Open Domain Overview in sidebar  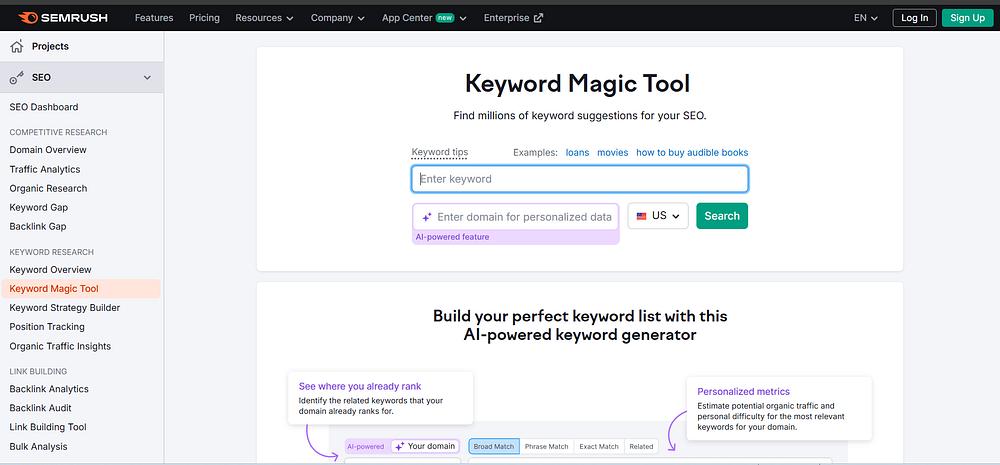tap(48, 150)
